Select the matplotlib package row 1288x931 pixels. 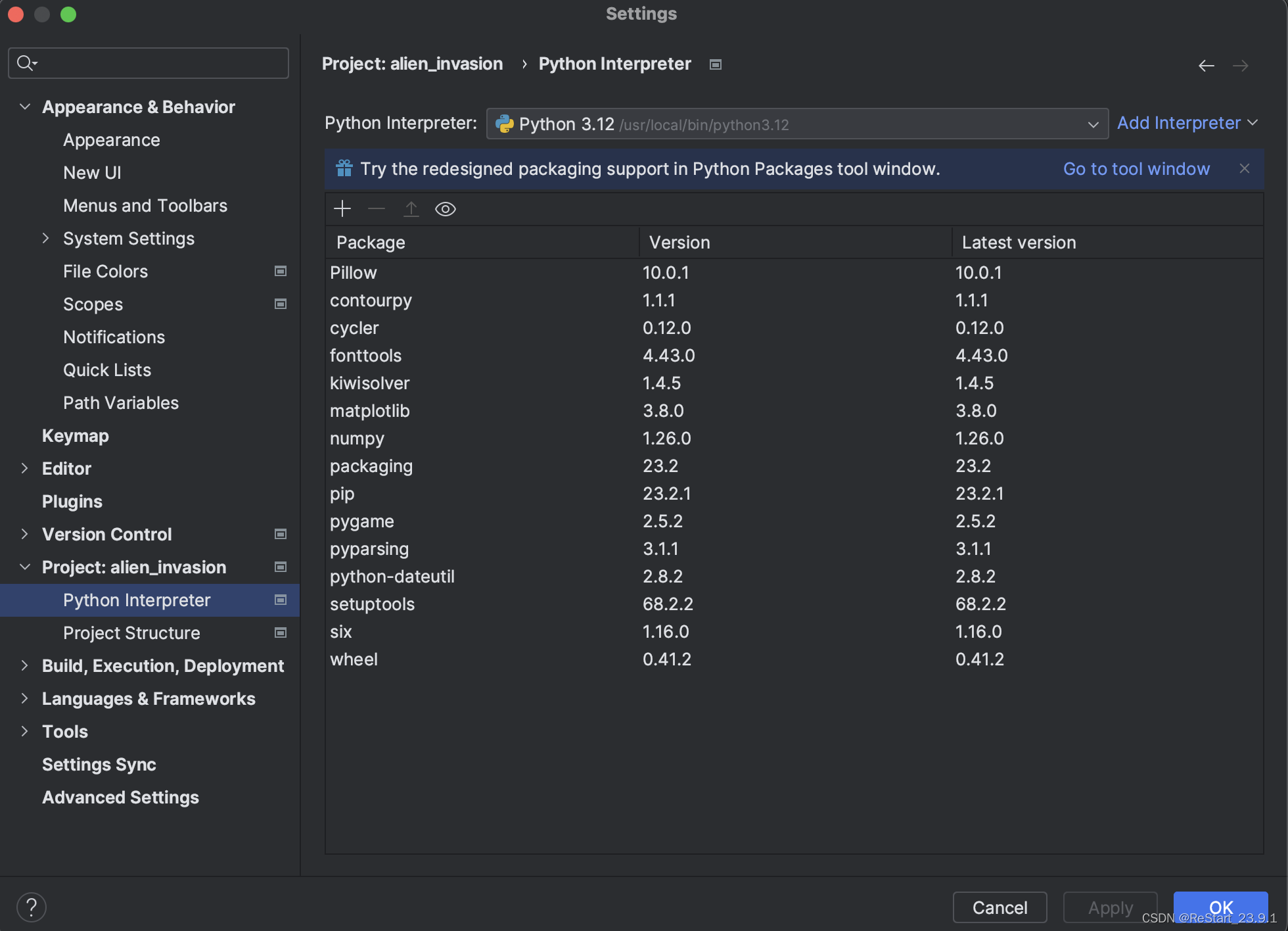point(794,411)
